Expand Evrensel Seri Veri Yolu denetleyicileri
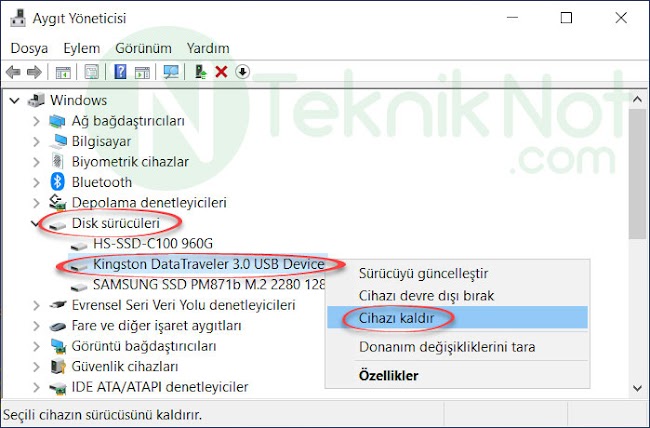This screenshot has width=650, height=428. tap(36, 305)
